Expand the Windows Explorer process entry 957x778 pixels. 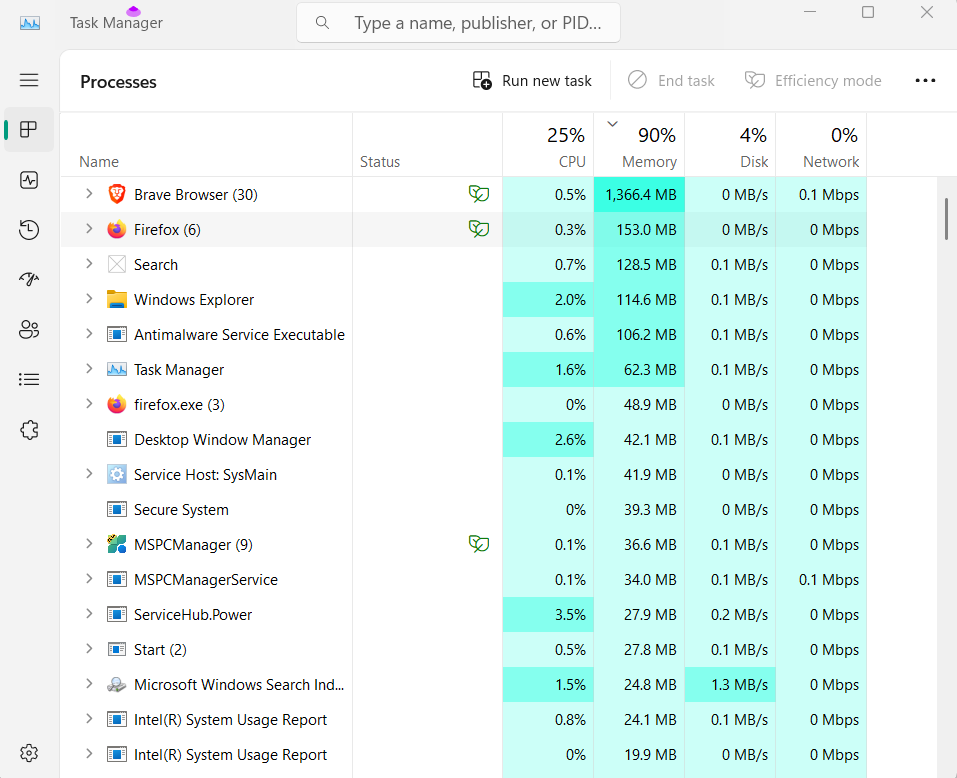(89, 299)
